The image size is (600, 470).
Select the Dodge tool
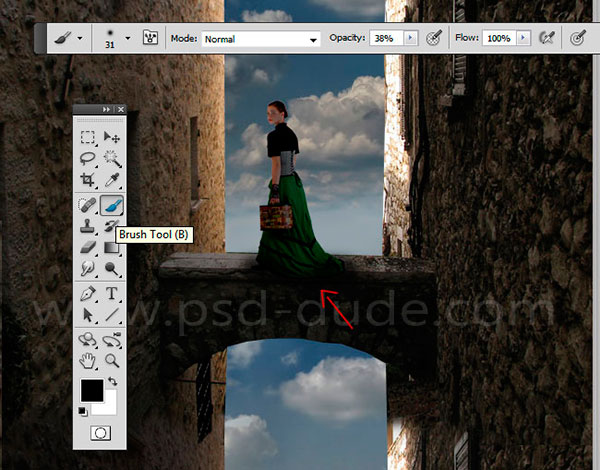[x=112, y=268]
